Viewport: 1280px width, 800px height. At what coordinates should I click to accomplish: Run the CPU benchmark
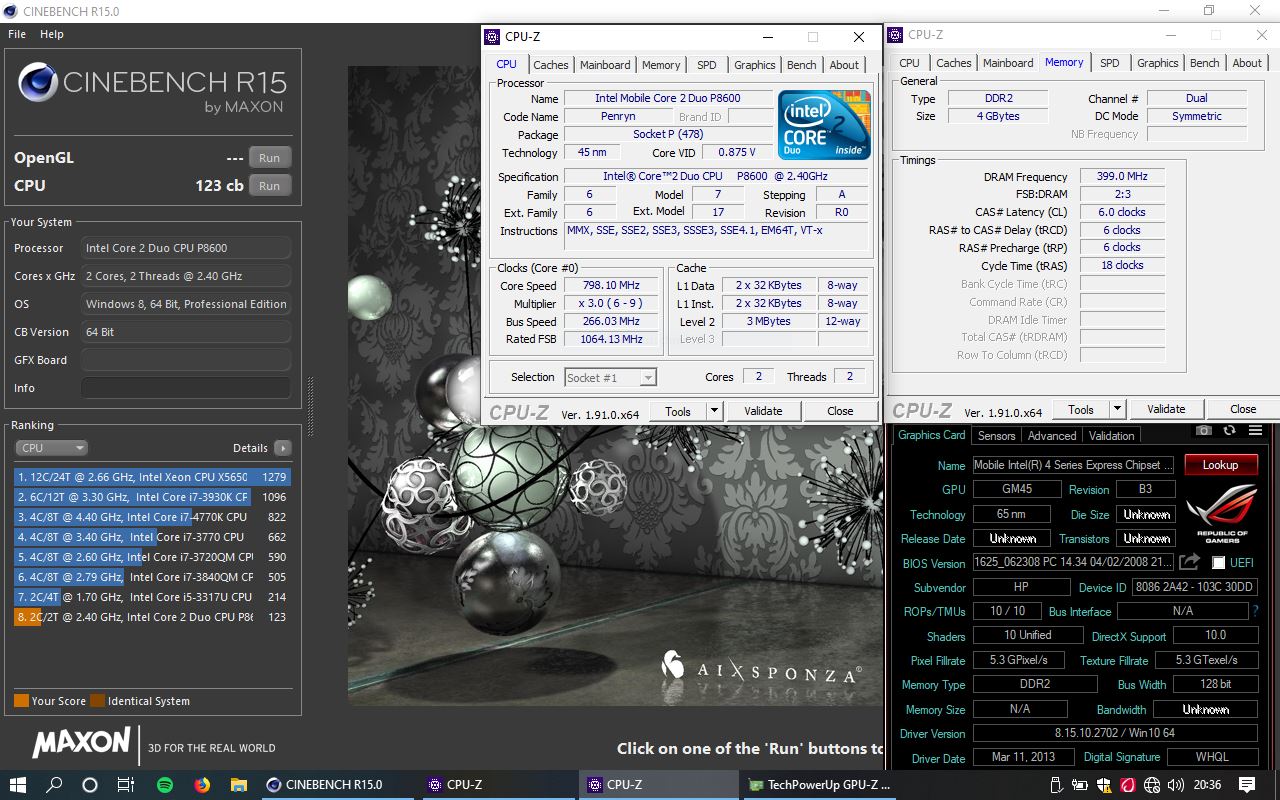point(269,186)
